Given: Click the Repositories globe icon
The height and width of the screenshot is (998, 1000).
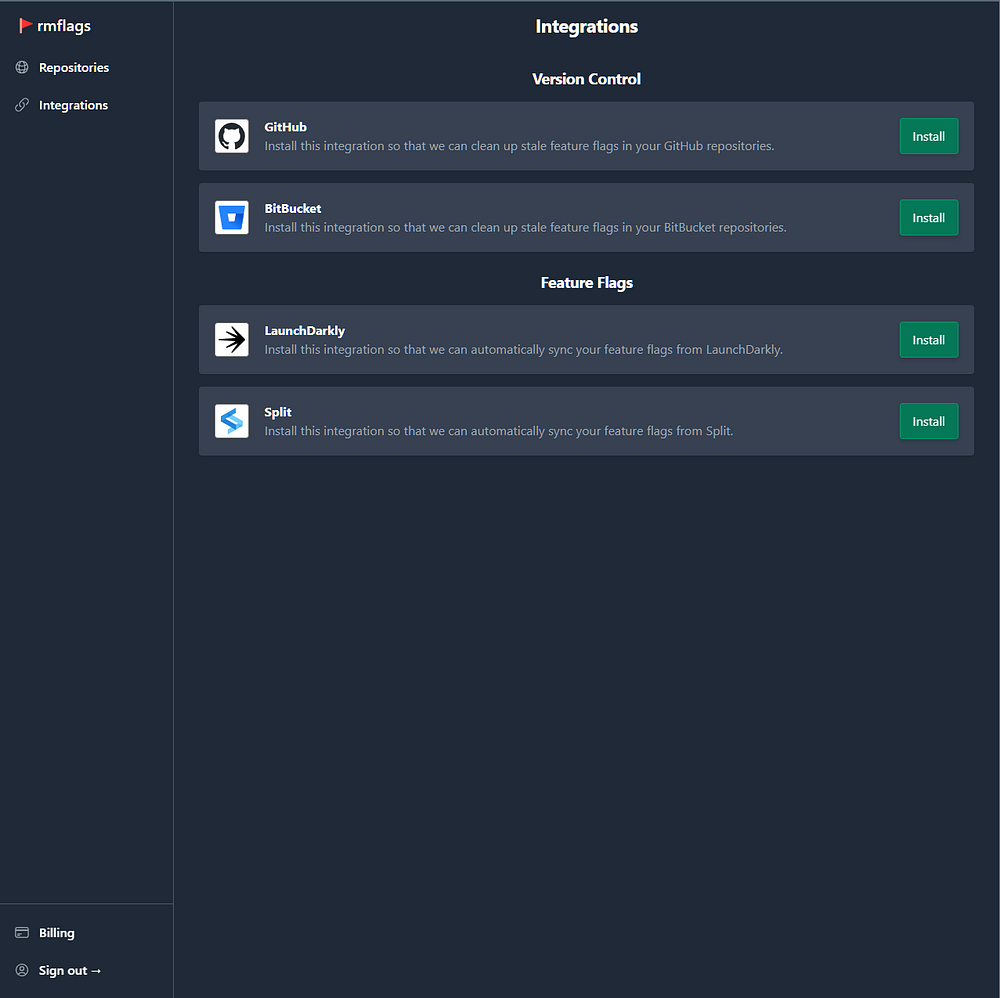Looking at the screenshot, I should pyautogui.click(x=22, y=68).
